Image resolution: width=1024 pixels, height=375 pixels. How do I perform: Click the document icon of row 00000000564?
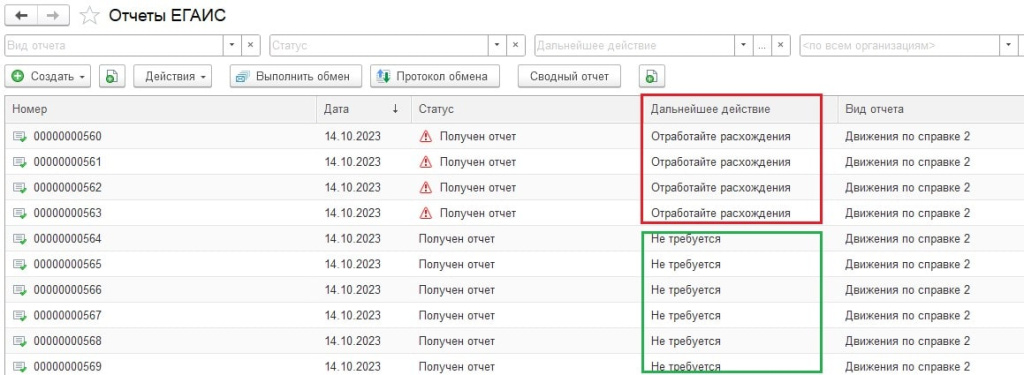click(x=20, y=239)
